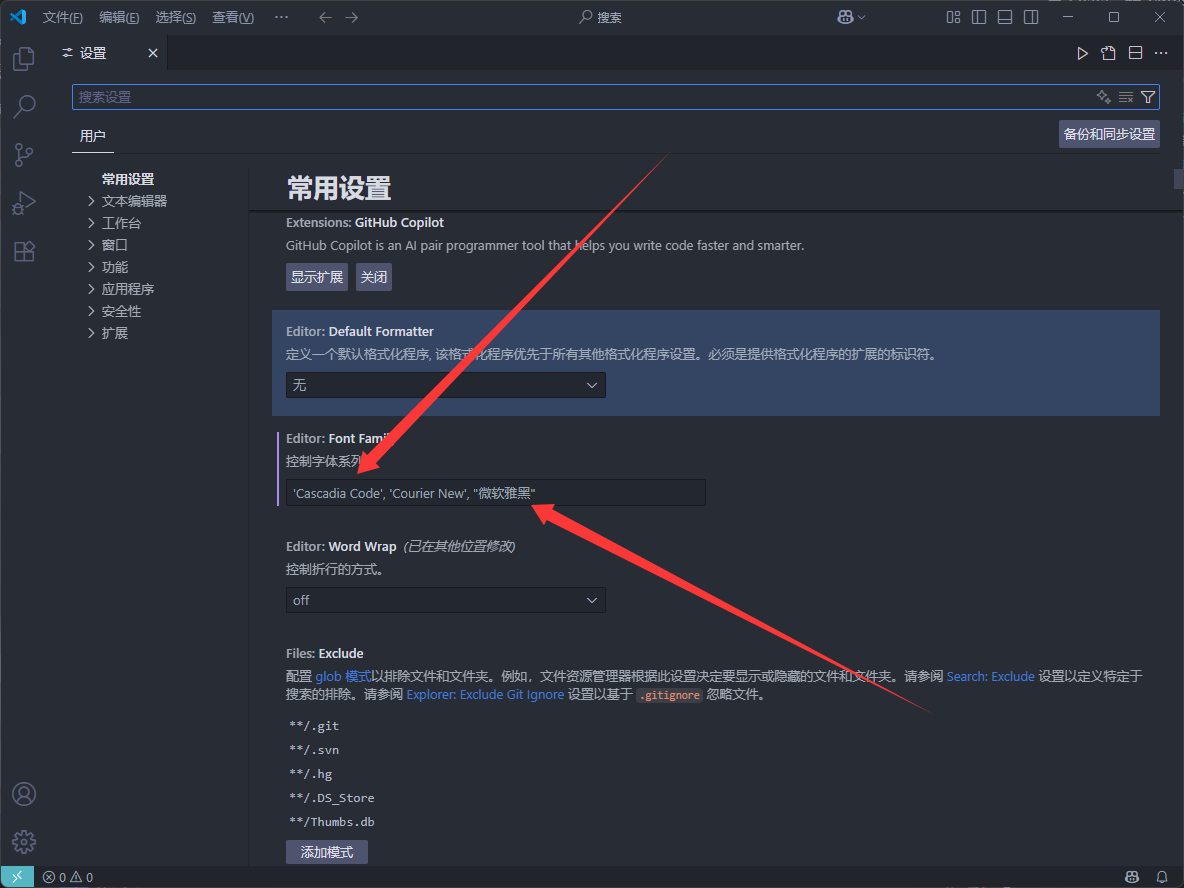Click the 添加模式 button
1184x888 pixels.
(x=327, y=852)
